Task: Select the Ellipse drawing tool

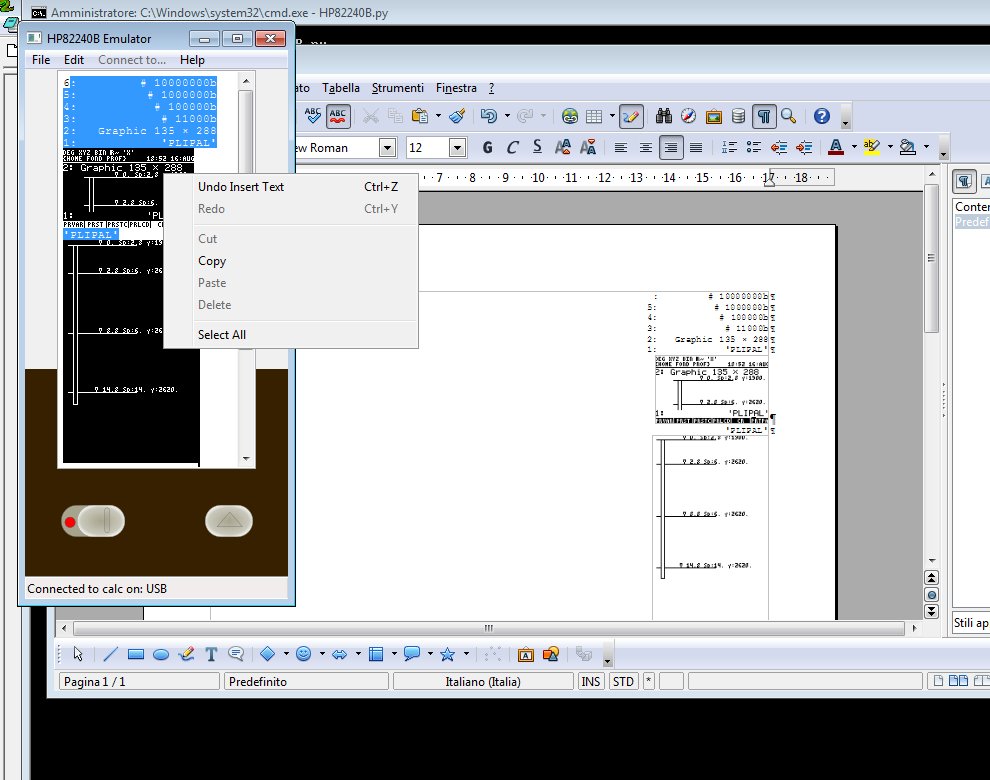Action: (161, 654)
